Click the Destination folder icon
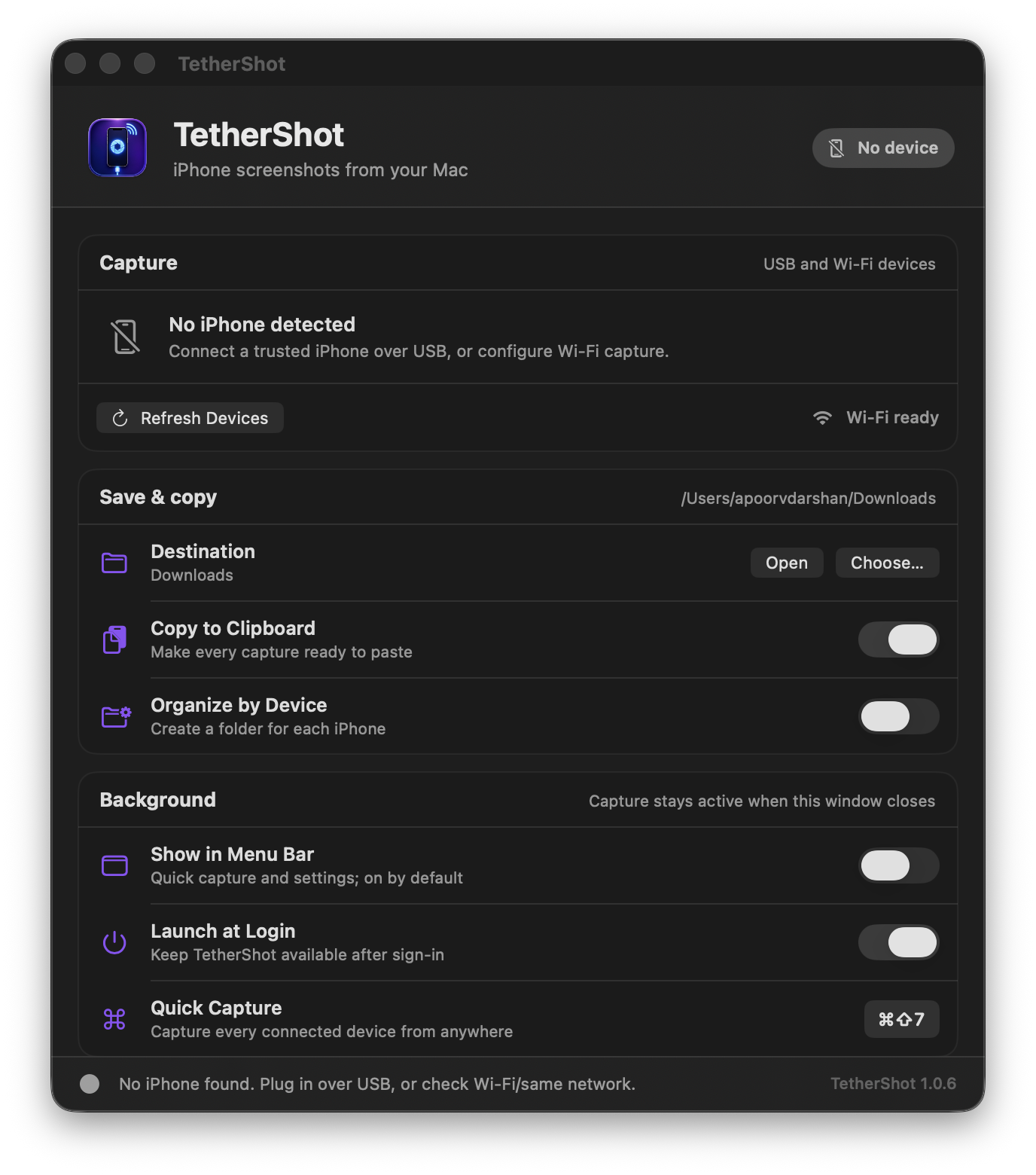This screenshot has width=1036, height=1175. point(114,563)
